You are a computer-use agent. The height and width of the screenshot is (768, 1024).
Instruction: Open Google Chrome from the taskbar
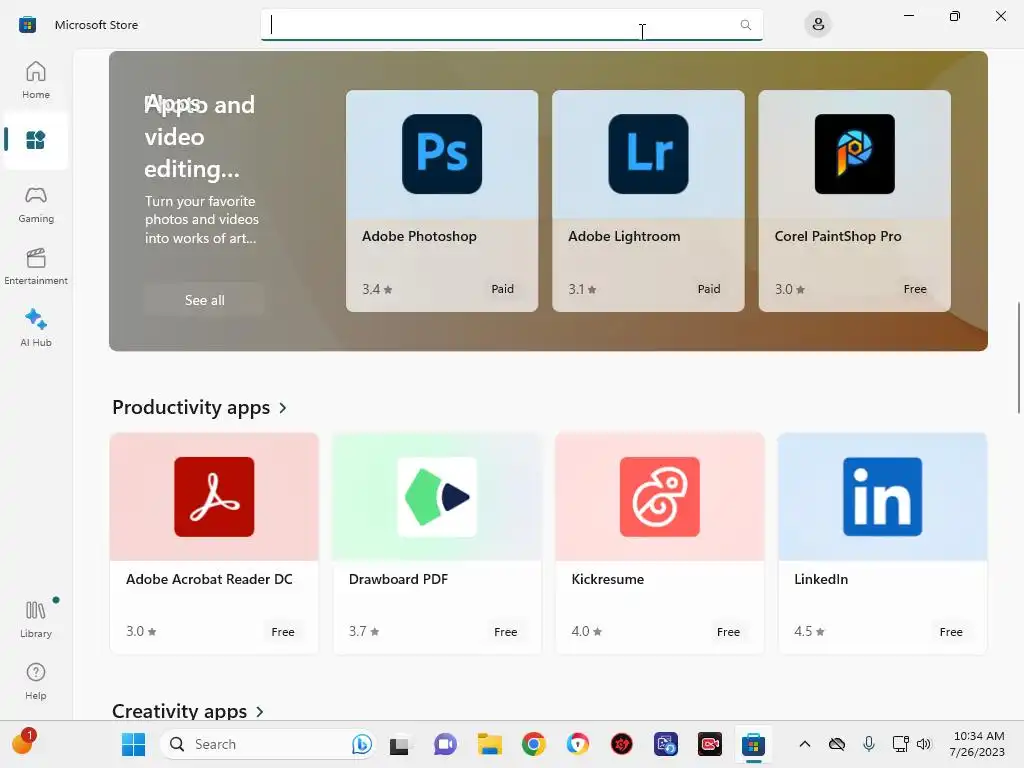pyautogui.click(x=534, y=744)
